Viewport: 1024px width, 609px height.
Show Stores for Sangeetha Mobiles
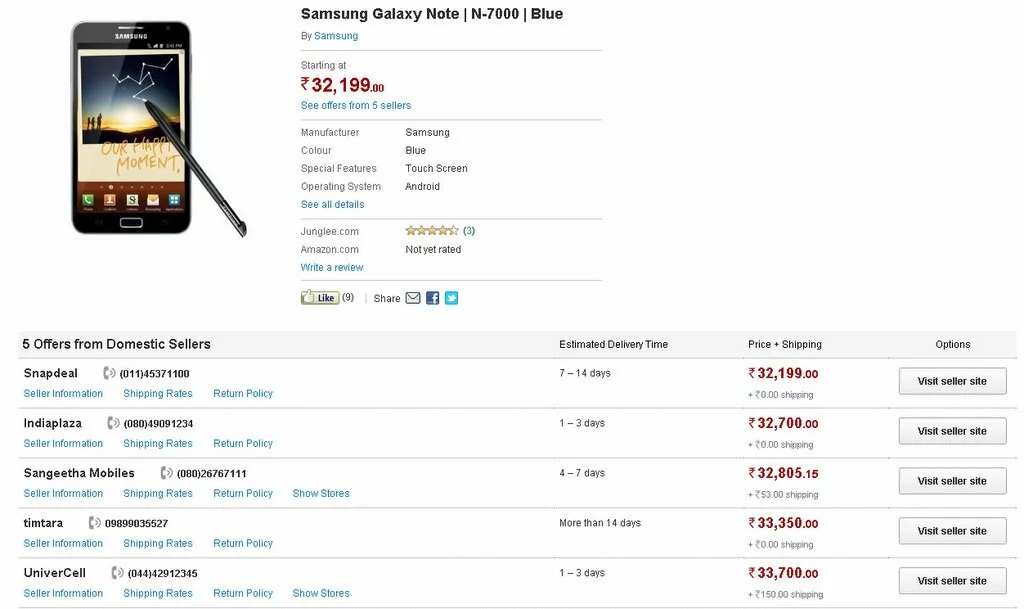click(x=321, y=493)
